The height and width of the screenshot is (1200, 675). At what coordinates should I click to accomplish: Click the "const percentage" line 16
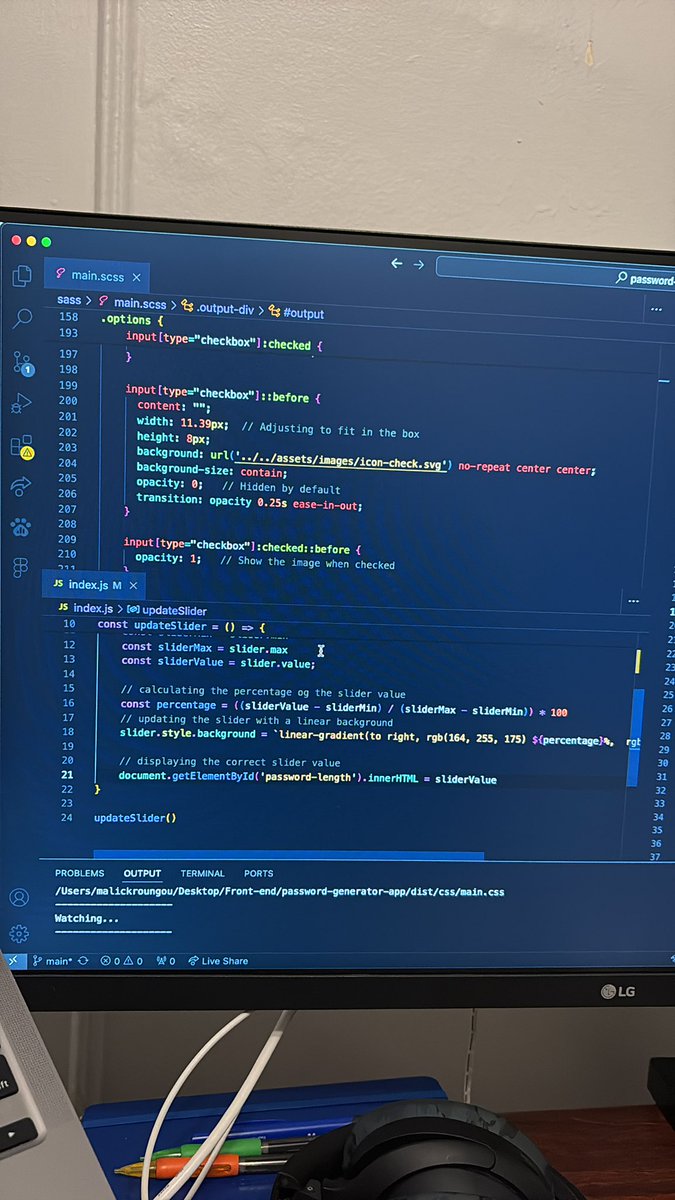(x=343, y=707)
